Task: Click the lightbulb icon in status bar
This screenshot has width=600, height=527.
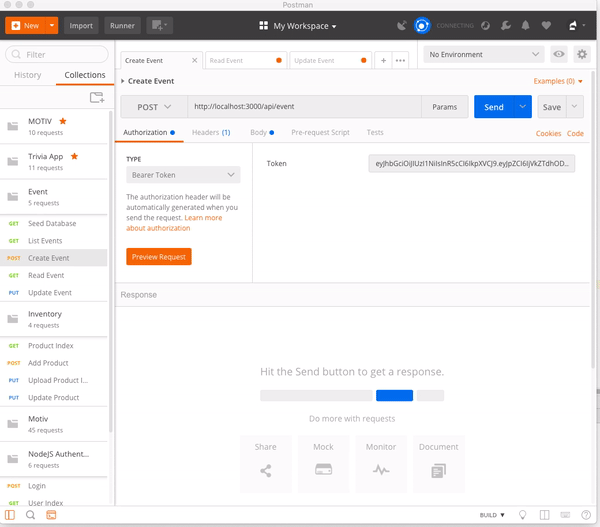Action: [x=522, y=515]
